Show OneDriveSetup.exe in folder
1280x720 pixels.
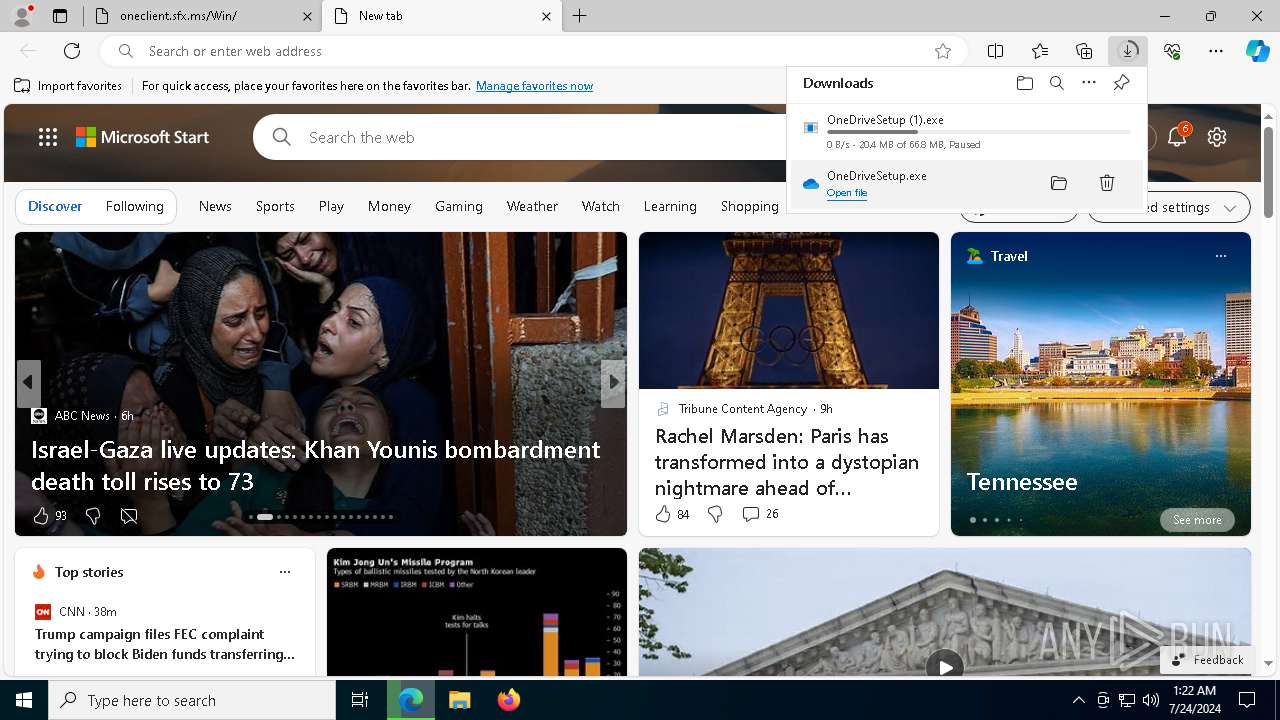(1059, 183)
